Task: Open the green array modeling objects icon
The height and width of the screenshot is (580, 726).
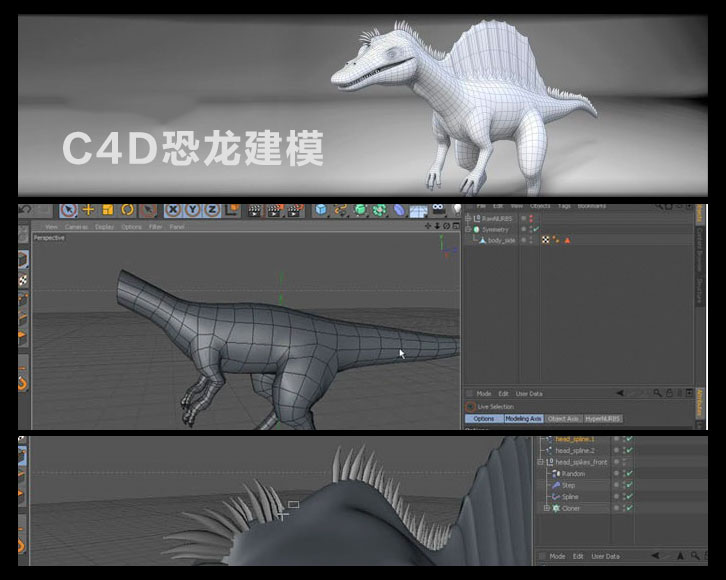Action: click(379, 210)
